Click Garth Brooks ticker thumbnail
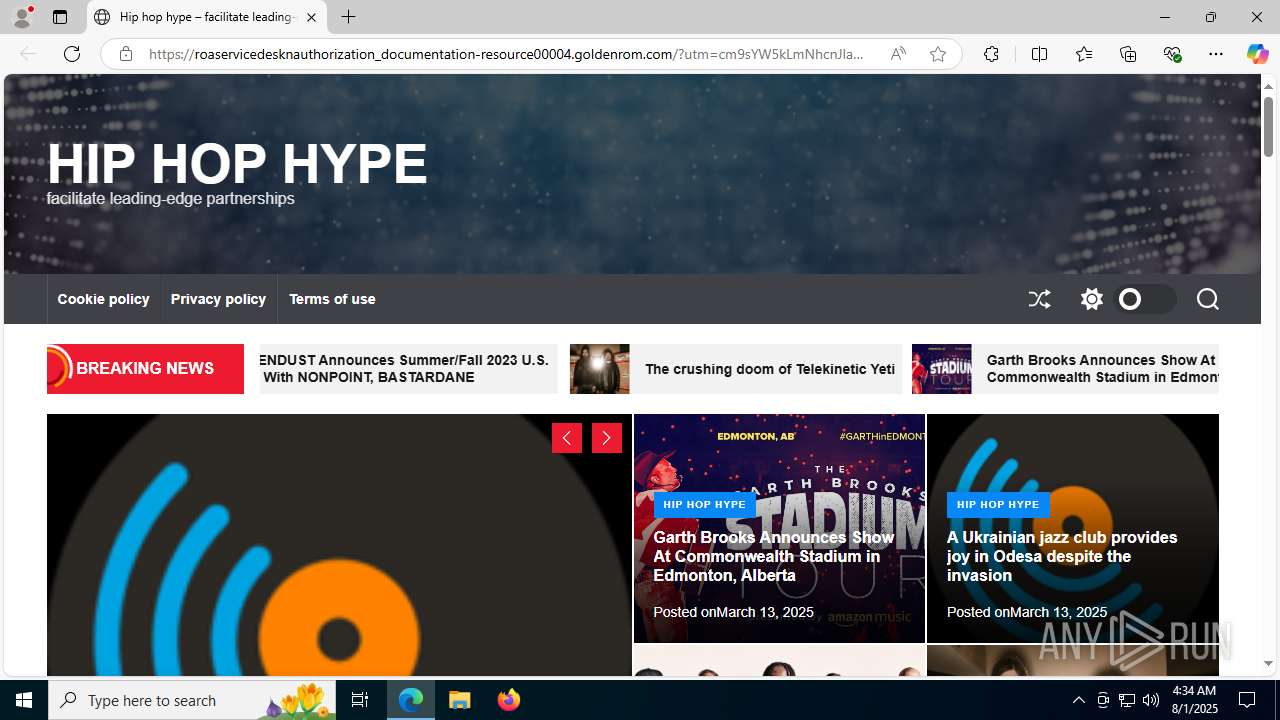 pyautogui.click(x=941, y=369)
